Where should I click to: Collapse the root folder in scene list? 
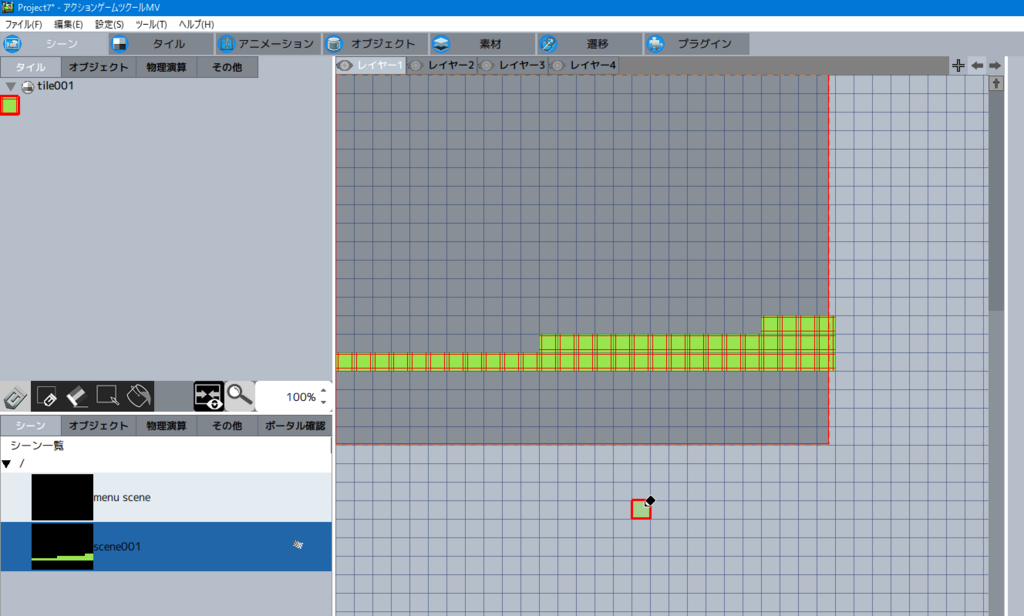point(7,464)
